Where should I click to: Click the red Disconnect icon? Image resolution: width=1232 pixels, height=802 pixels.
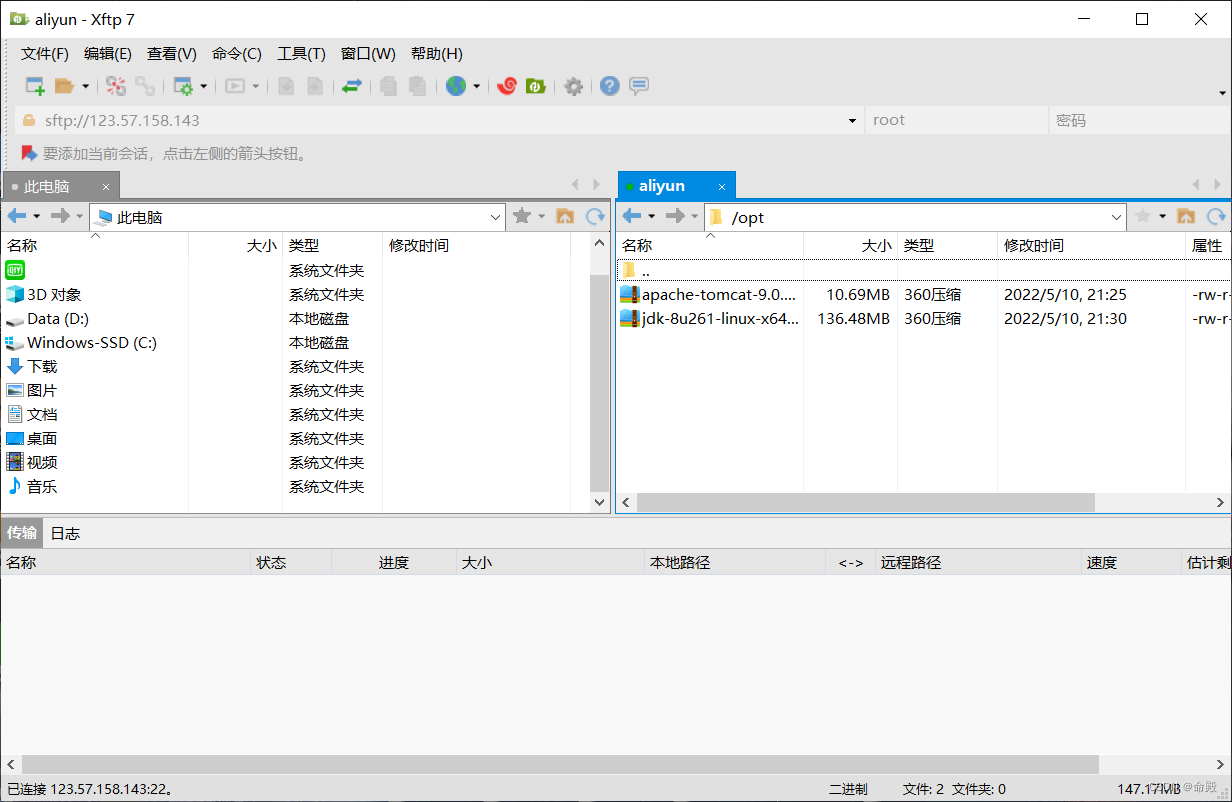[116, 86]
